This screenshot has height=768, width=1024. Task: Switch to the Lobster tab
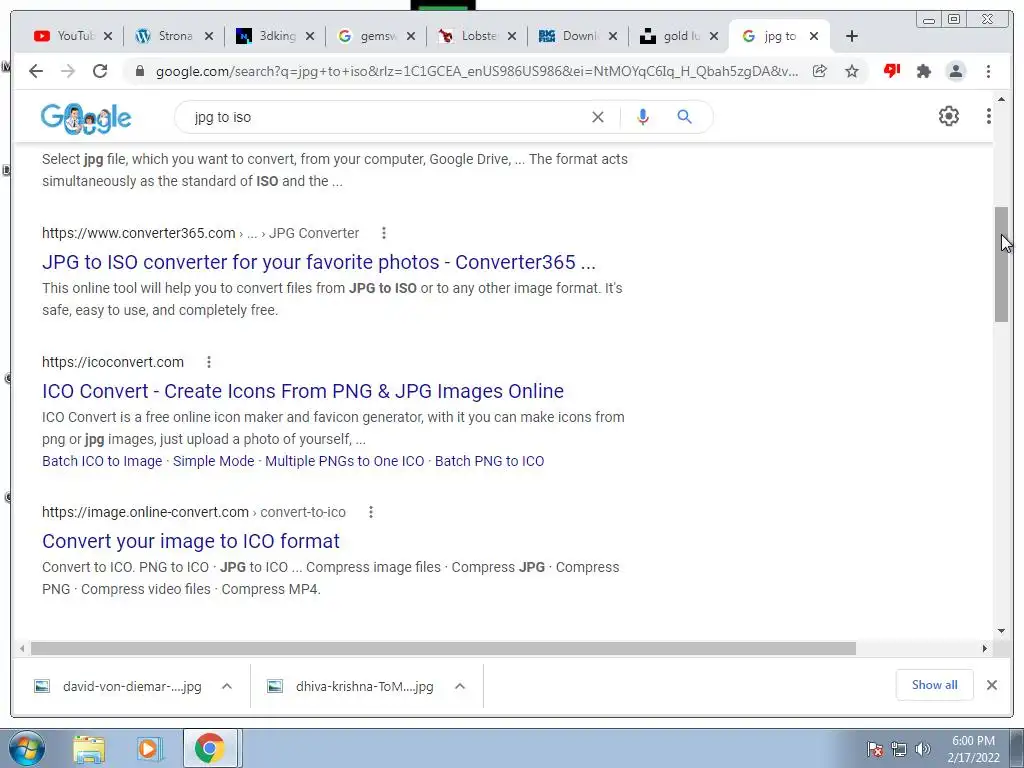467,36
